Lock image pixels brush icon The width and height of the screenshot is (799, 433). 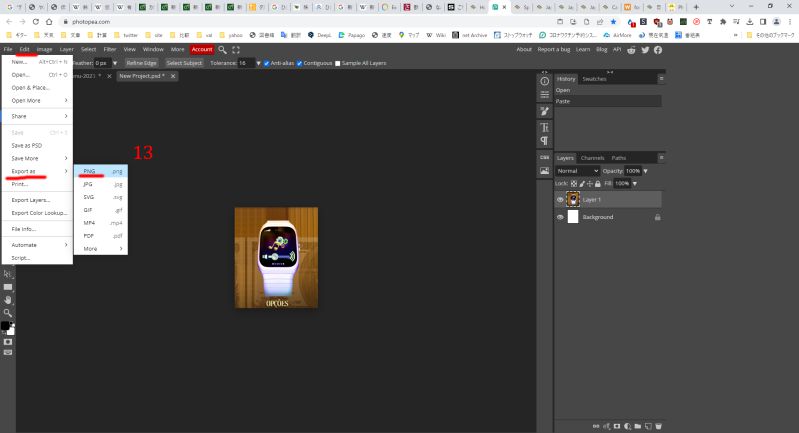pyautogui.click(x=582, y=183)
